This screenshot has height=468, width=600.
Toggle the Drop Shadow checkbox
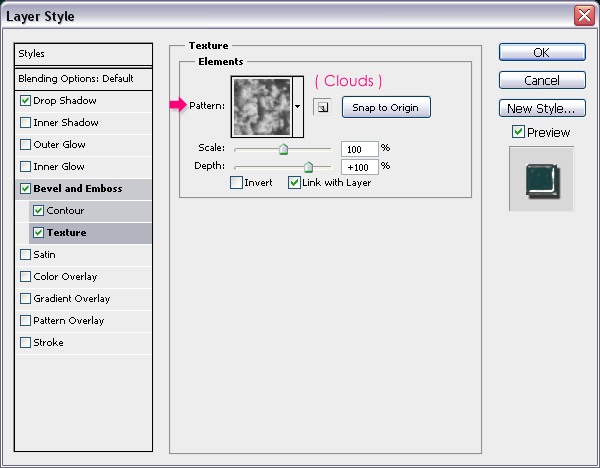[x=25, y=101]
